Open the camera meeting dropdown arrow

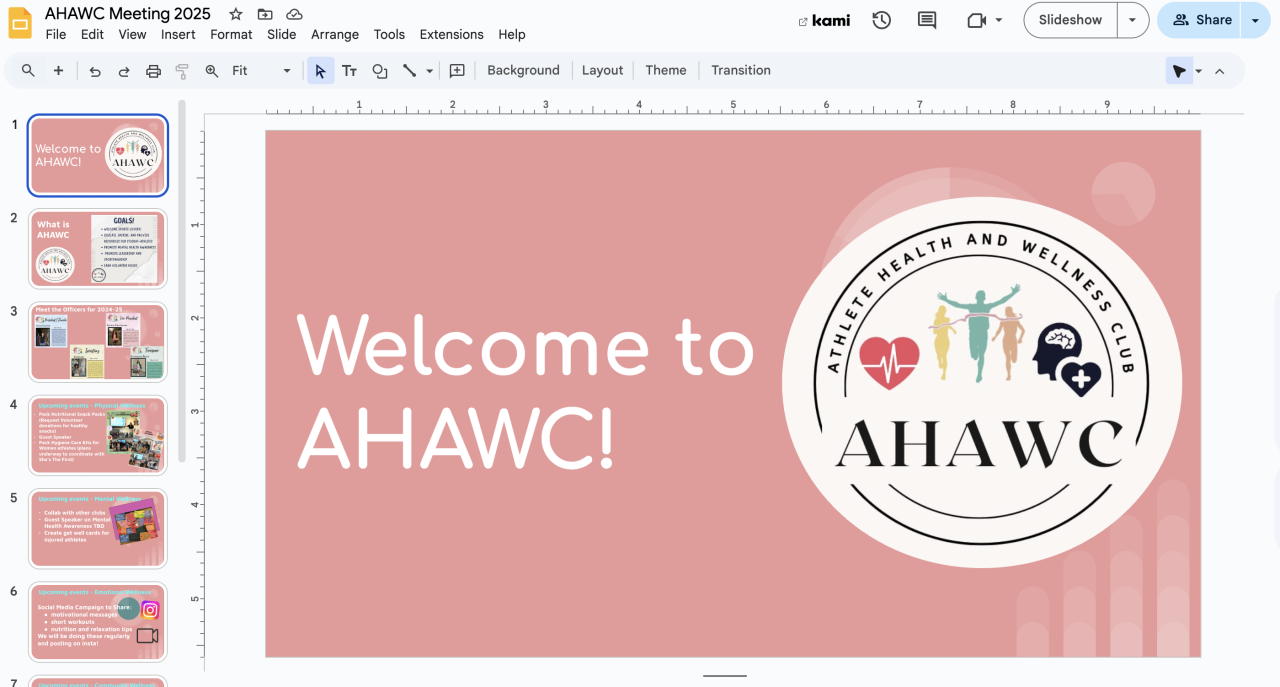(x=999, y=20)
